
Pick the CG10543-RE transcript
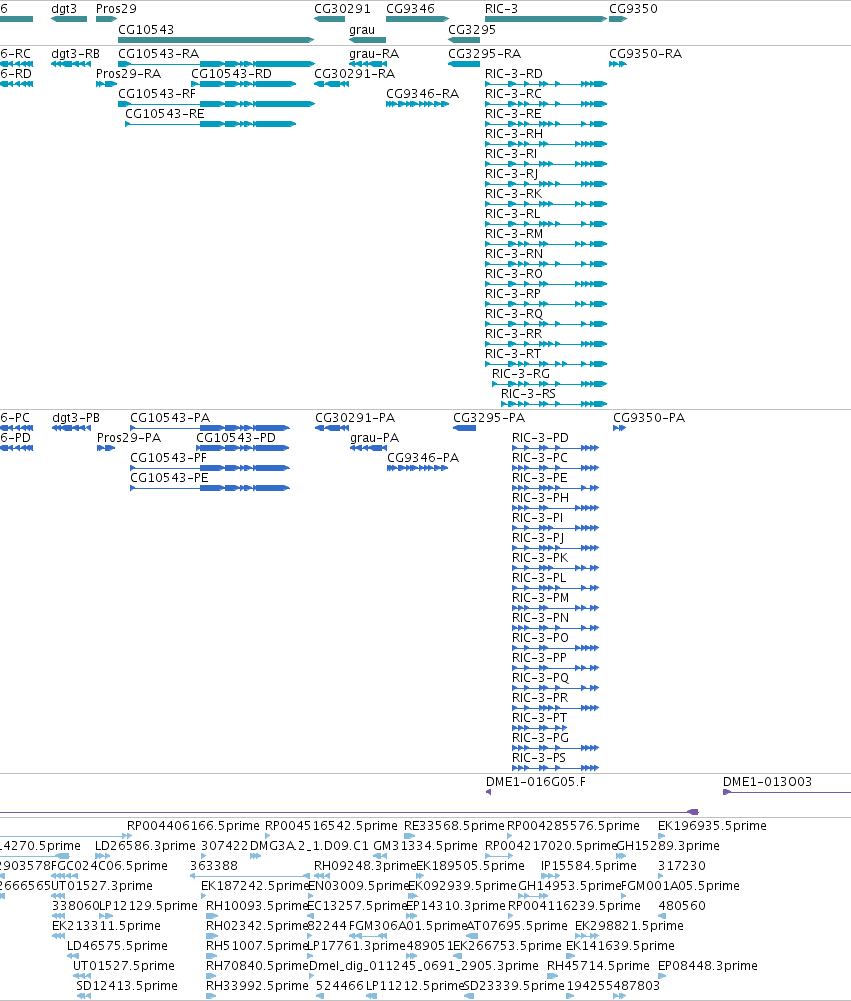pos(211,124)
